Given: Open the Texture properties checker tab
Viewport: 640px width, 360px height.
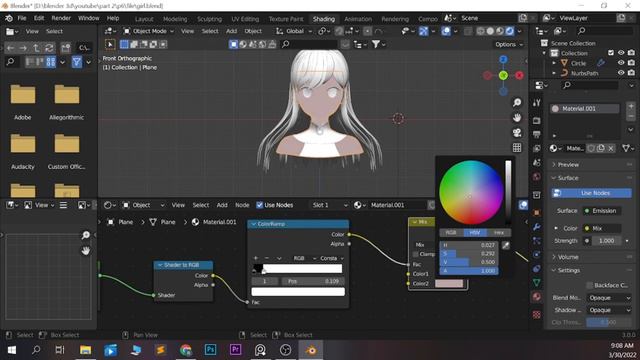Looking at the screenshot, I should [537, 314].
